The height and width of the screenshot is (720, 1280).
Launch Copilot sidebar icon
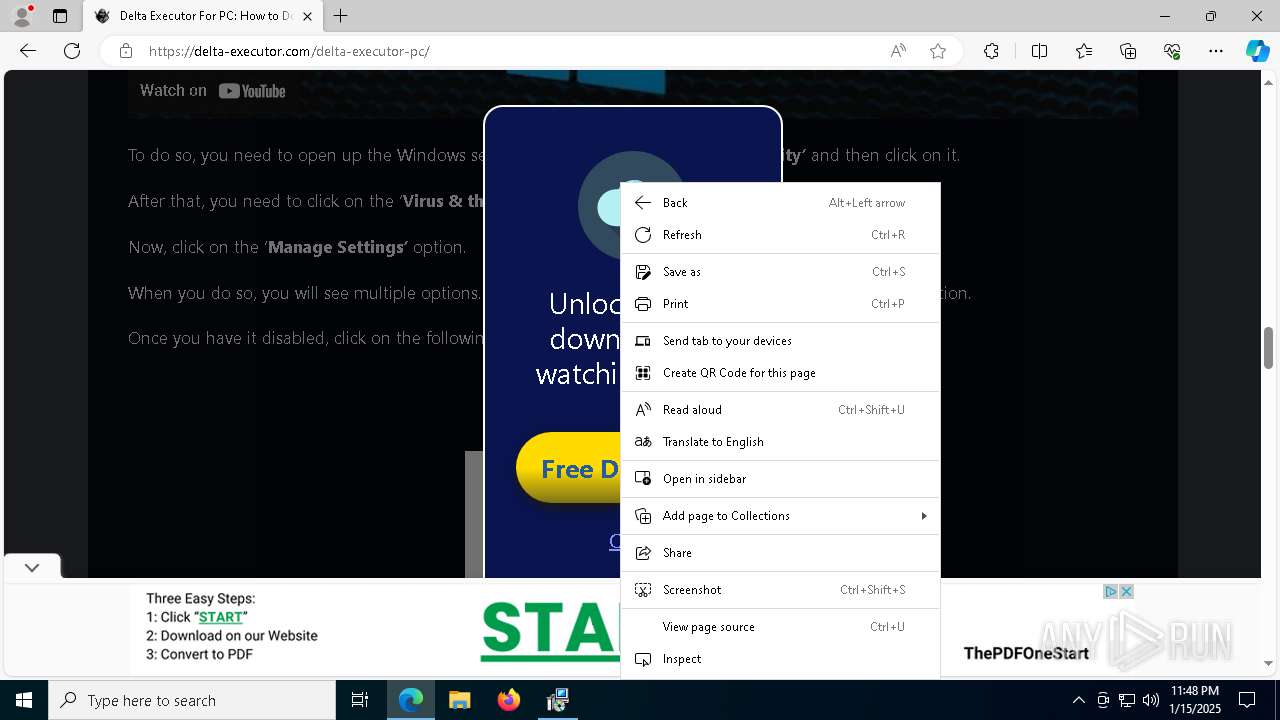tap(1257, 51)
